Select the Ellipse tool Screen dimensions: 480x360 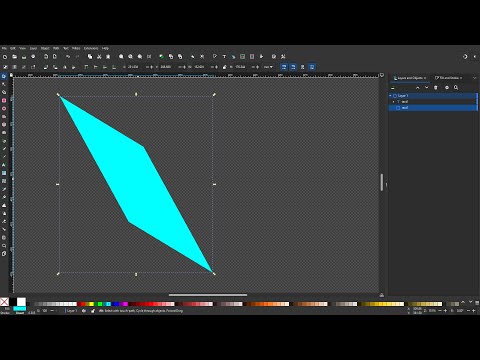coord(4,108)
